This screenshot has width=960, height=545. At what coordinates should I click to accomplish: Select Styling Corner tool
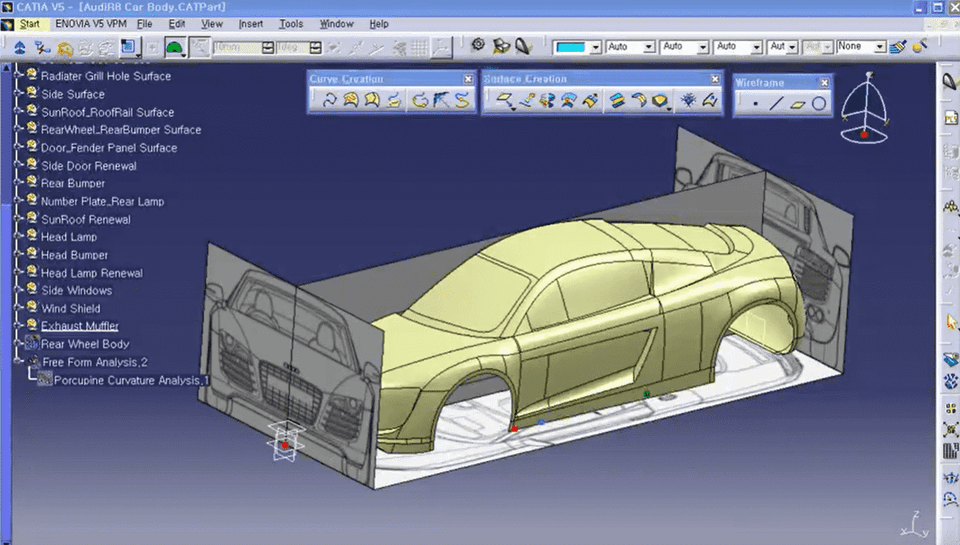click(441, 100)
